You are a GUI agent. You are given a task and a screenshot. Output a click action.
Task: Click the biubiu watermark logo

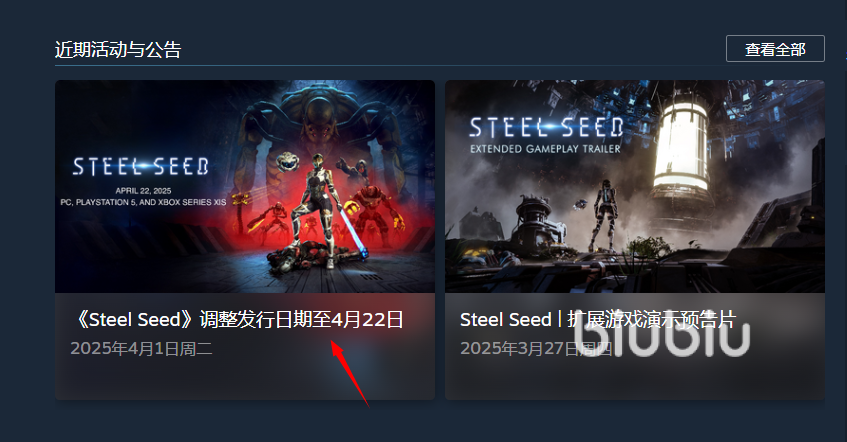[x=661, y=336]
